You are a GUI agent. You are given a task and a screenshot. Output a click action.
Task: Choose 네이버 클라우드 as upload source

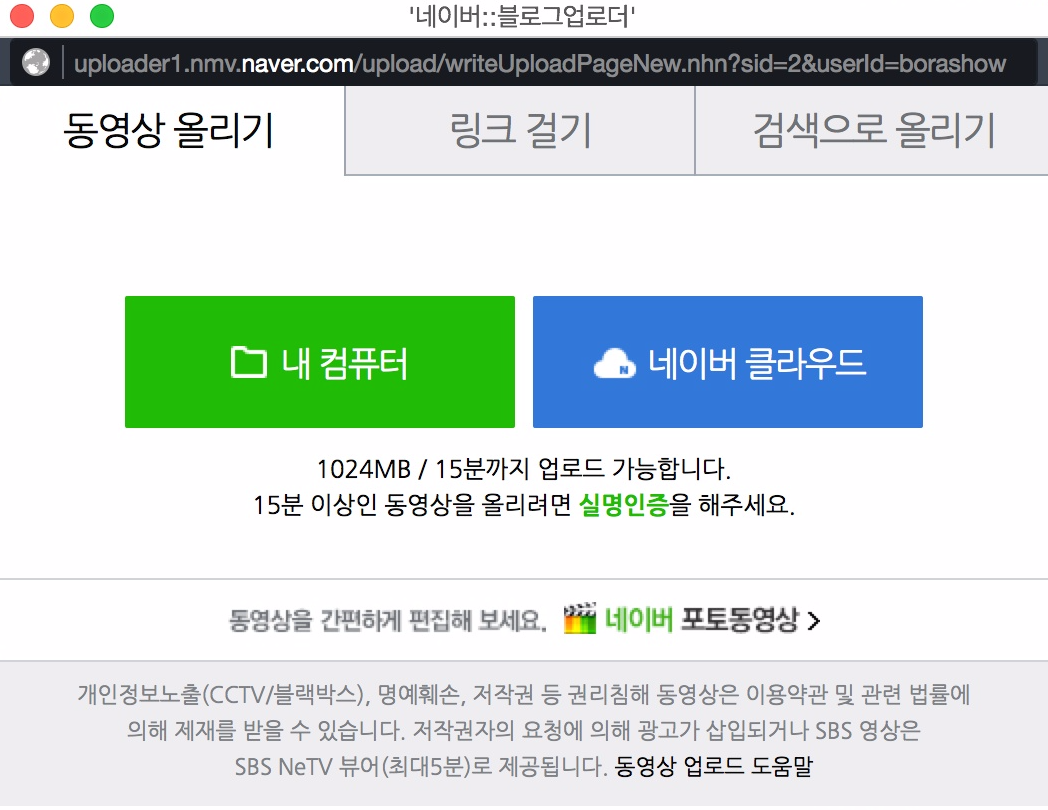(x=727, y=361)
